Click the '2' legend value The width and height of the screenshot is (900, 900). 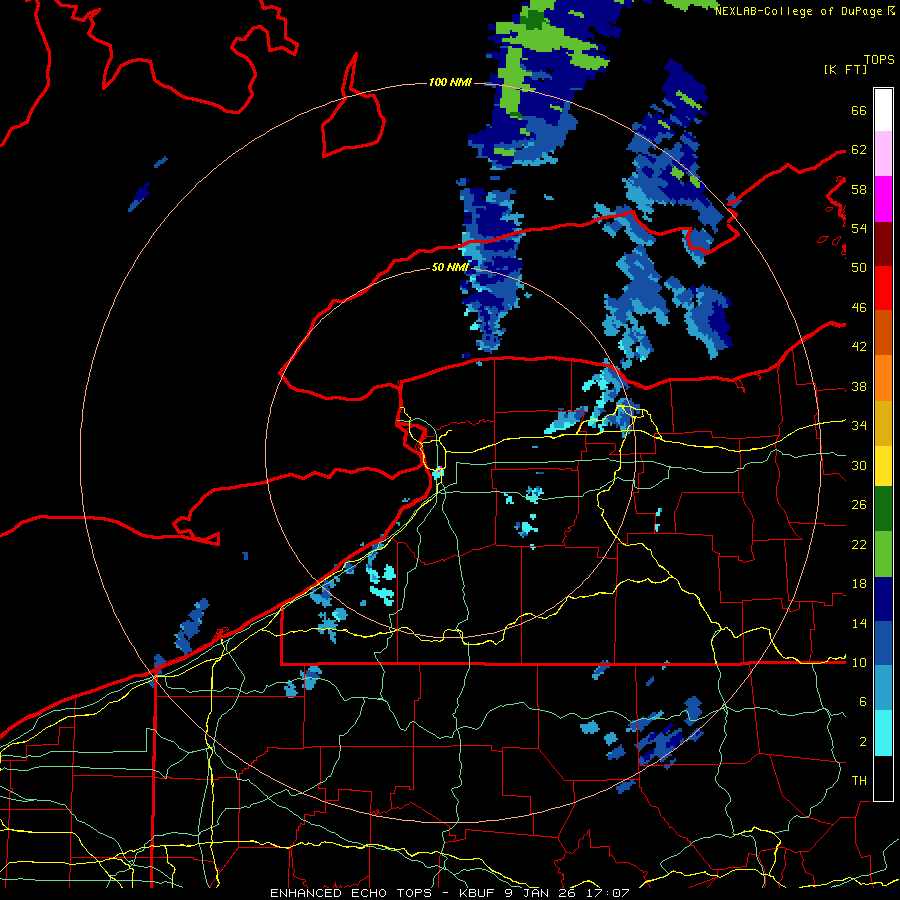(x=863, y=742)
